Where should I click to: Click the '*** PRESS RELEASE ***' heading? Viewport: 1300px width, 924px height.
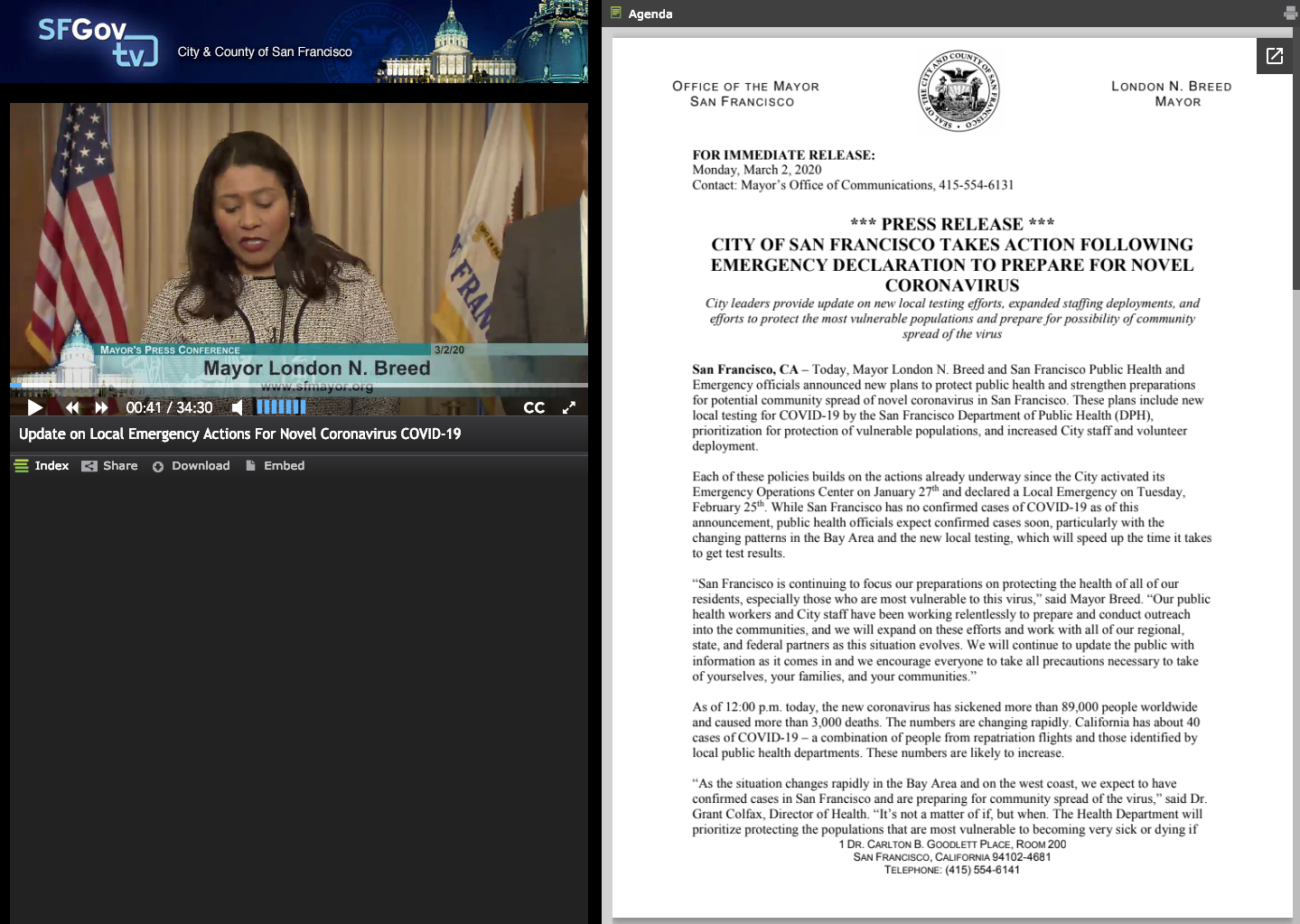pyautogui.click(x=952, y=224)
